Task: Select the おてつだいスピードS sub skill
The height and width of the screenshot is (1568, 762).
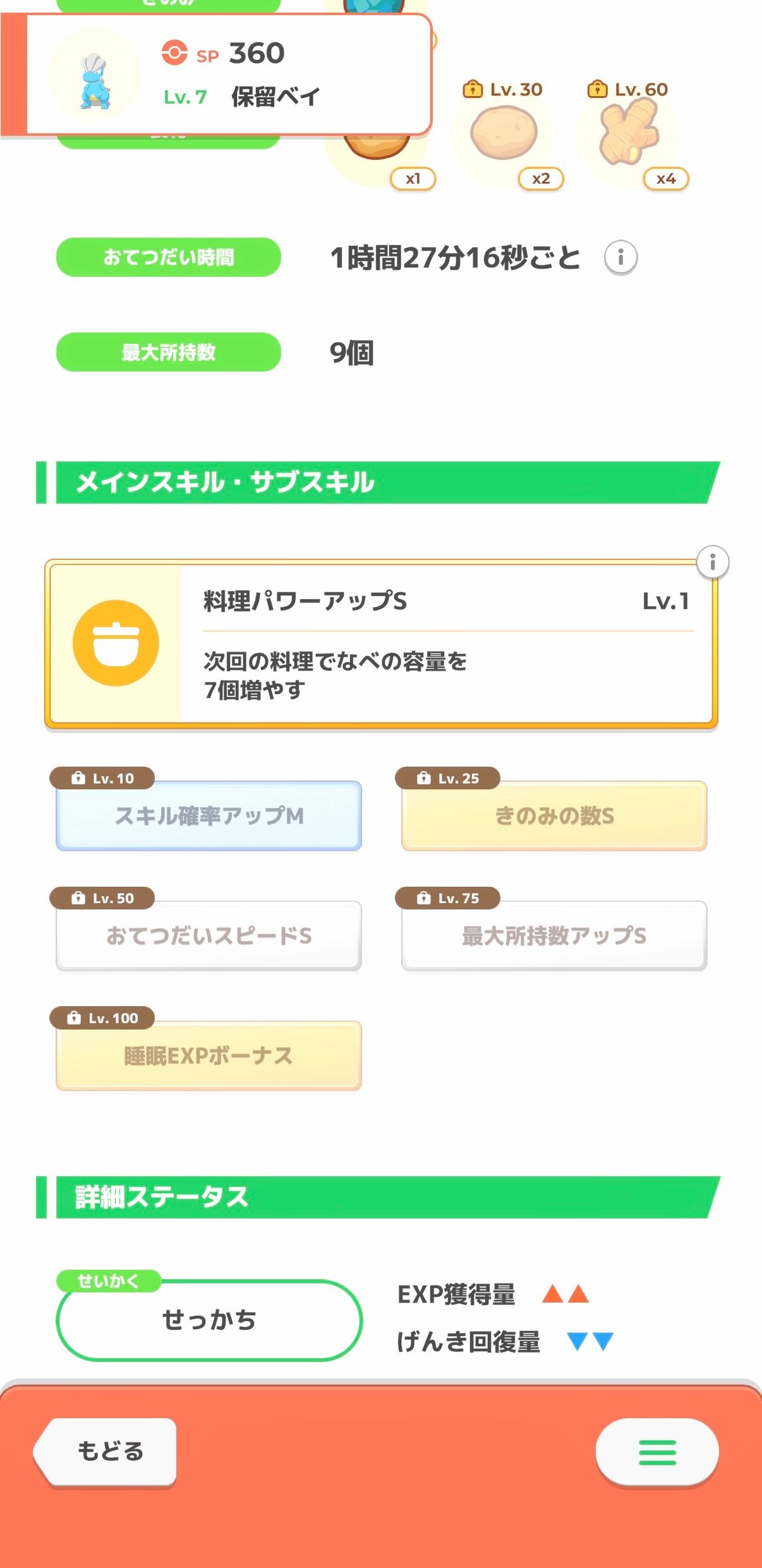Action: tap(209, 936)
